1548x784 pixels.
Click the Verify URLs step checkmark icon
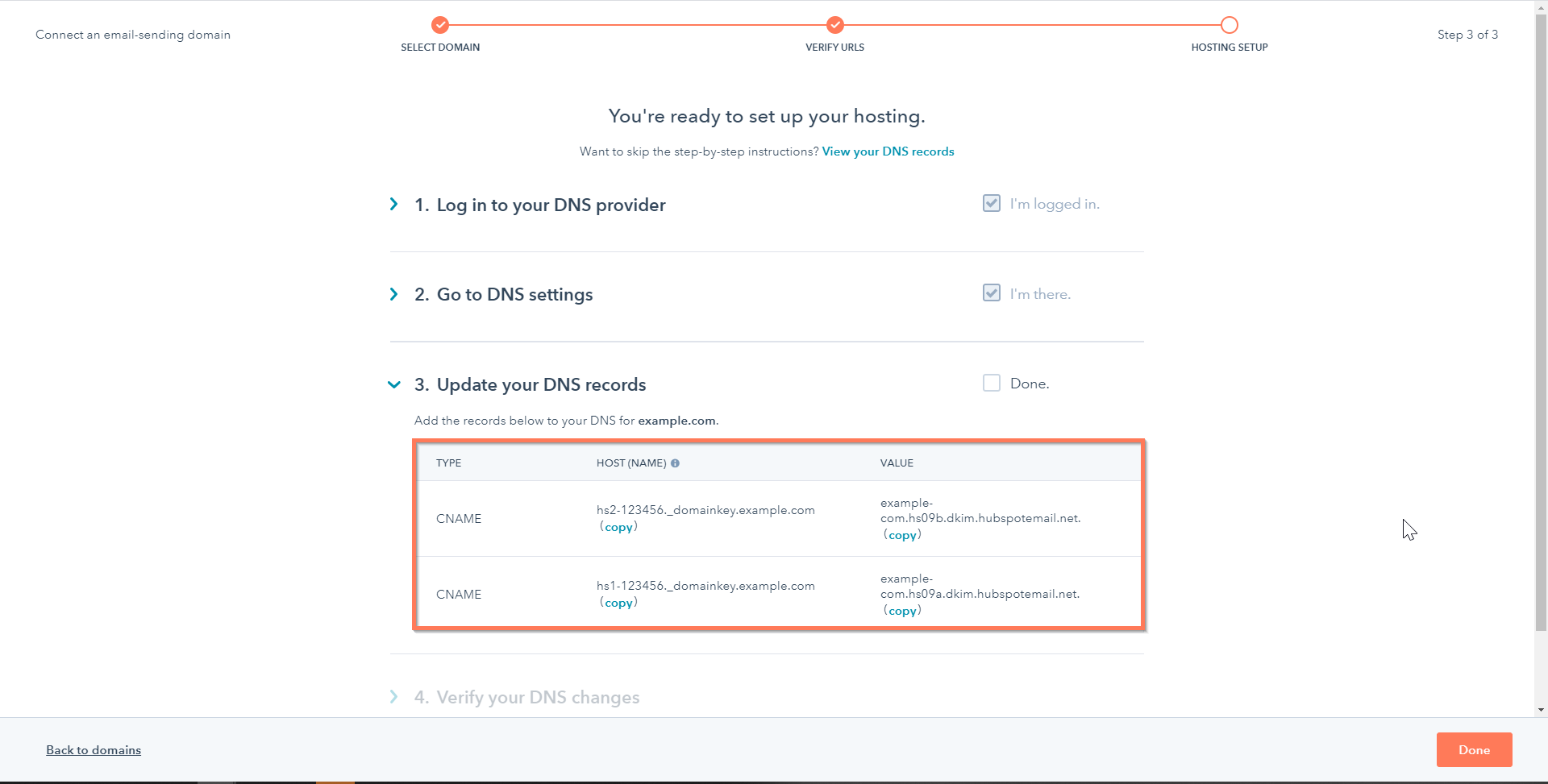(834, 25)
